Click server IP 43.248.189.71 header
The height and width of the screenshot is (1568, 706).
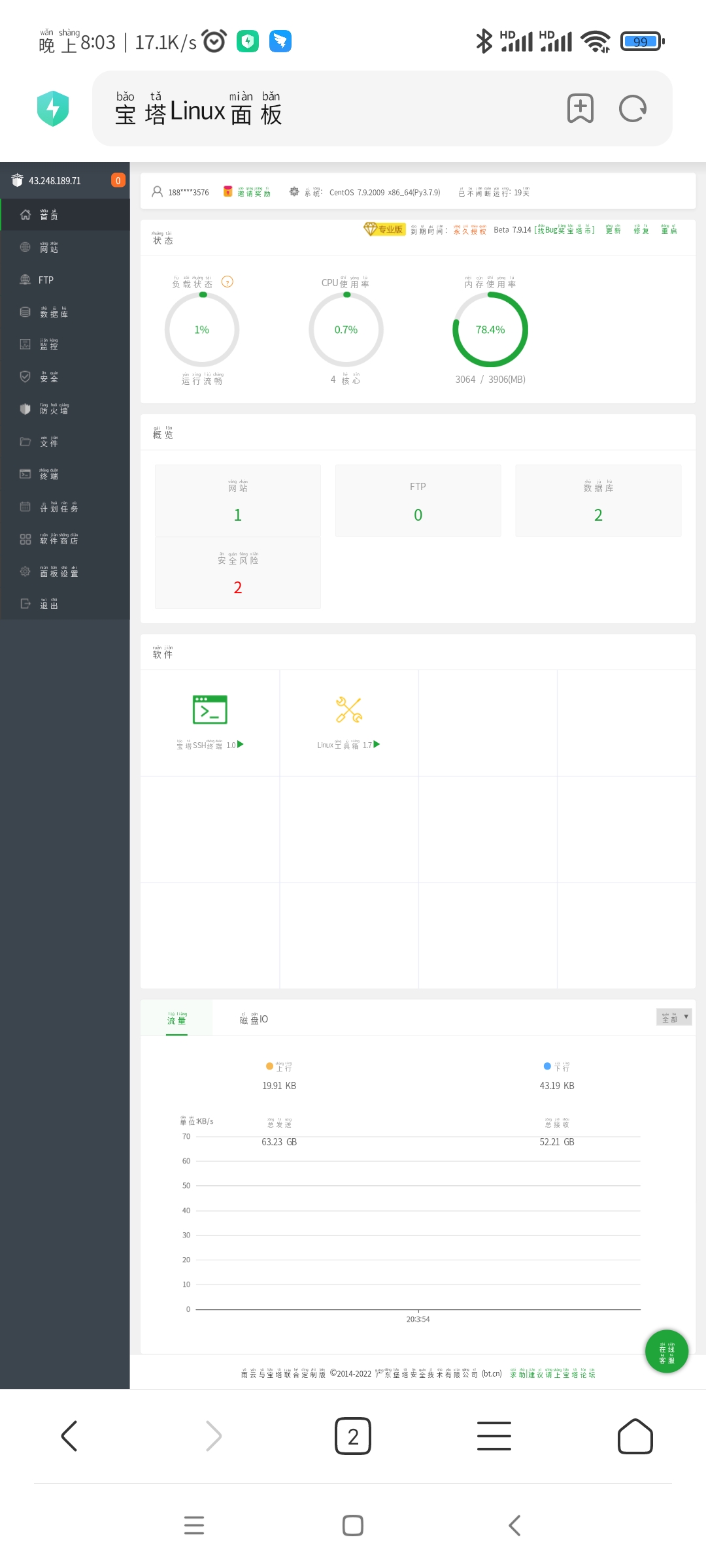click(55, 180)
